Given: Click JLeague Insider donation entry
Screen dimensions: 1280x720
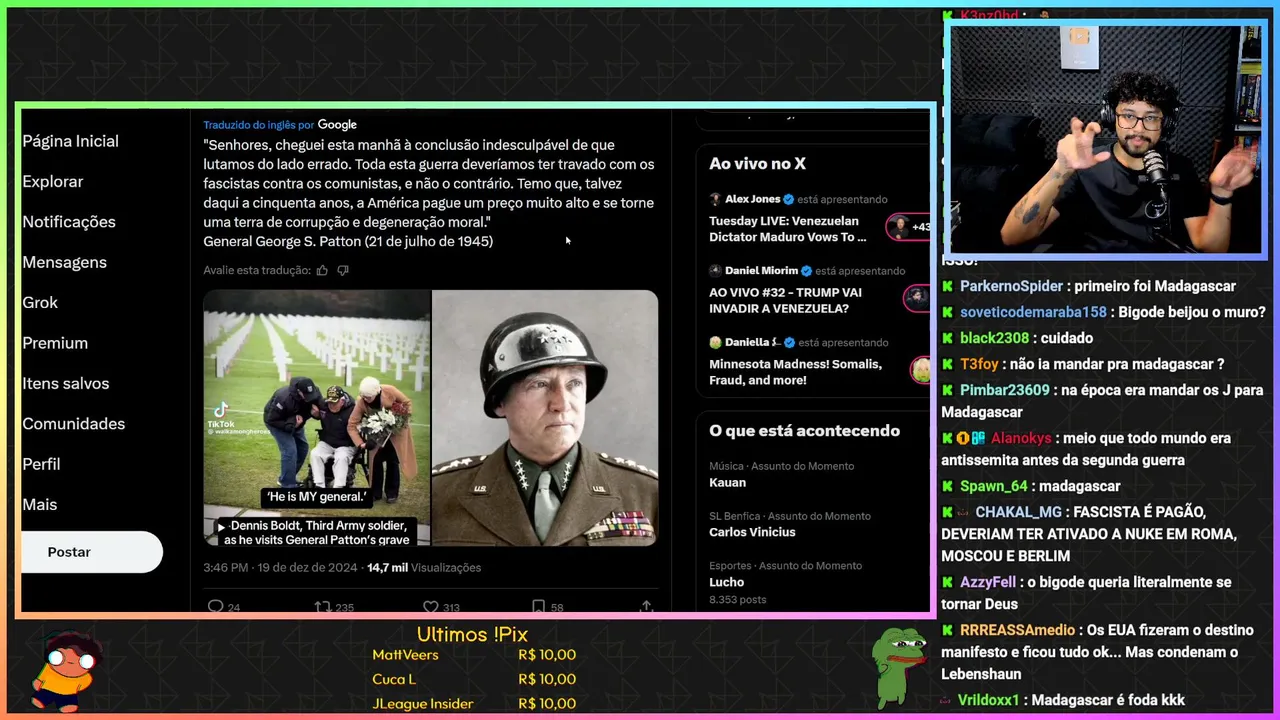Looking at the screenshot, I should coord(474,703).
